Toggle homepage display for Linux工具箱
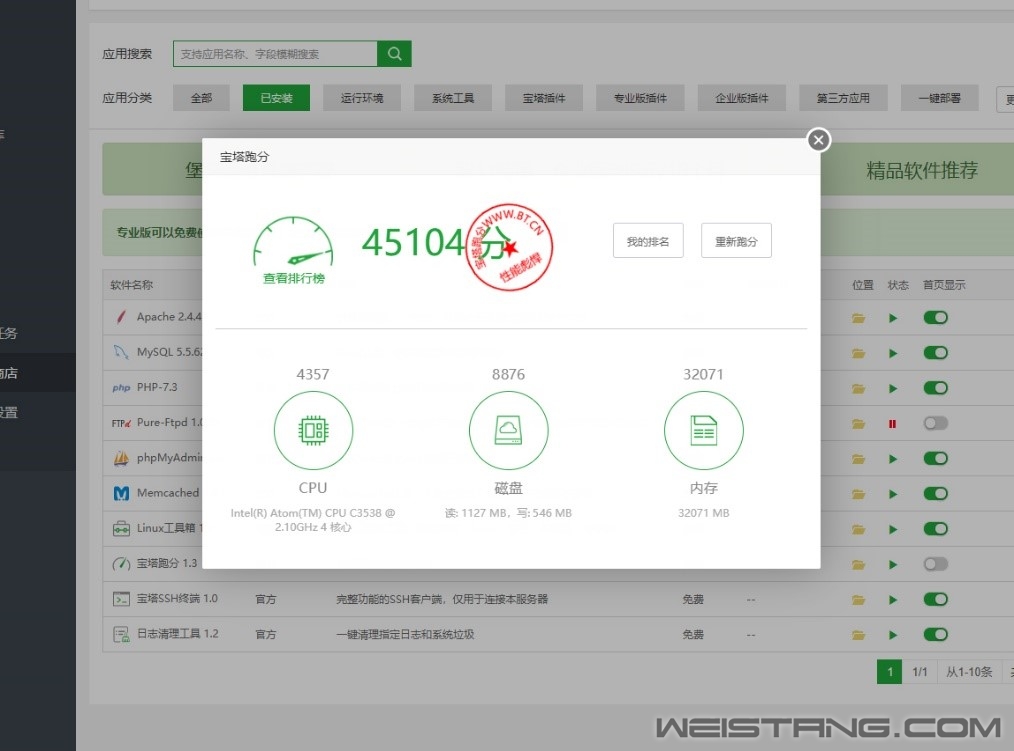 [x=935, y=528]
